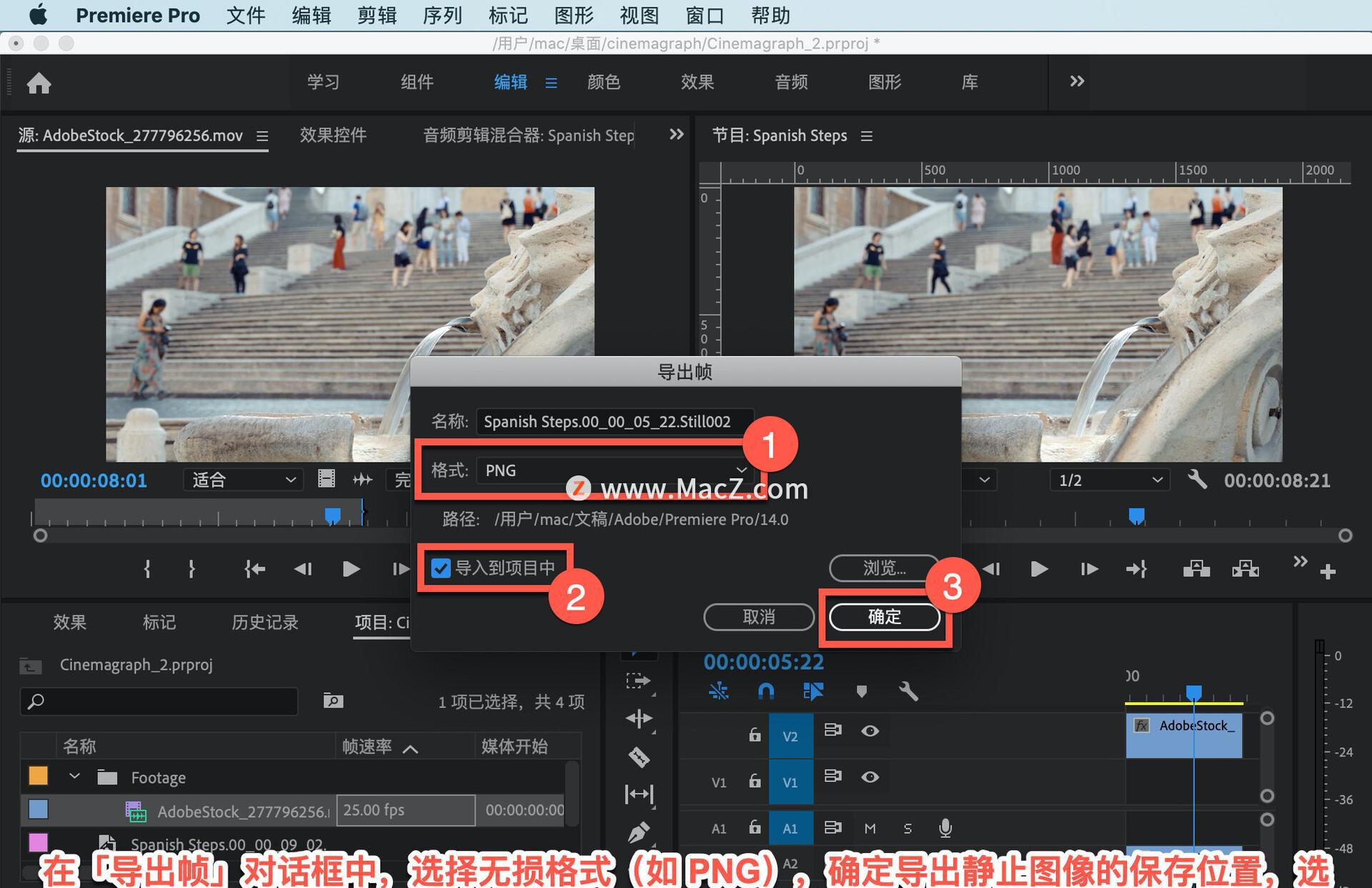Screen dimensions: 1372x888
Task: Add a marker in the timeline
Action: pyautogui.click(x=861, y=691)
